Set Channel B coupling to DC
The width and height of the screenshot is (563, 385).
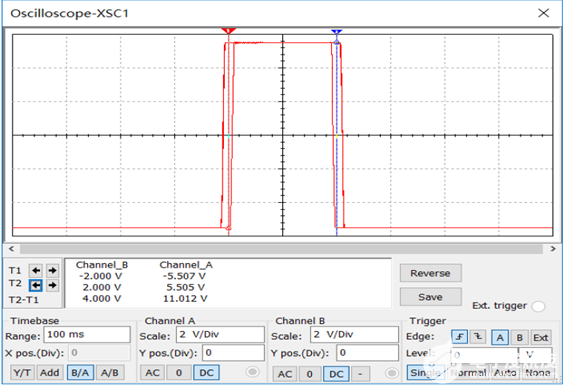coord(336,374)
